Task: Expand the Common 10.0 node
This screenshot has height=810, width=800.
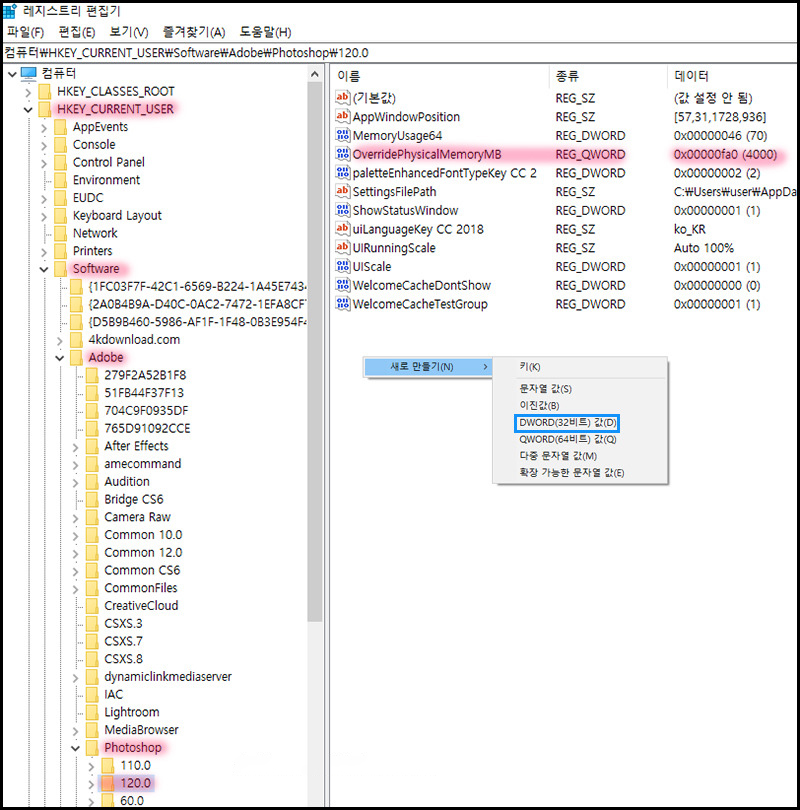Action: pyautogui.click(x=75, y=536)
